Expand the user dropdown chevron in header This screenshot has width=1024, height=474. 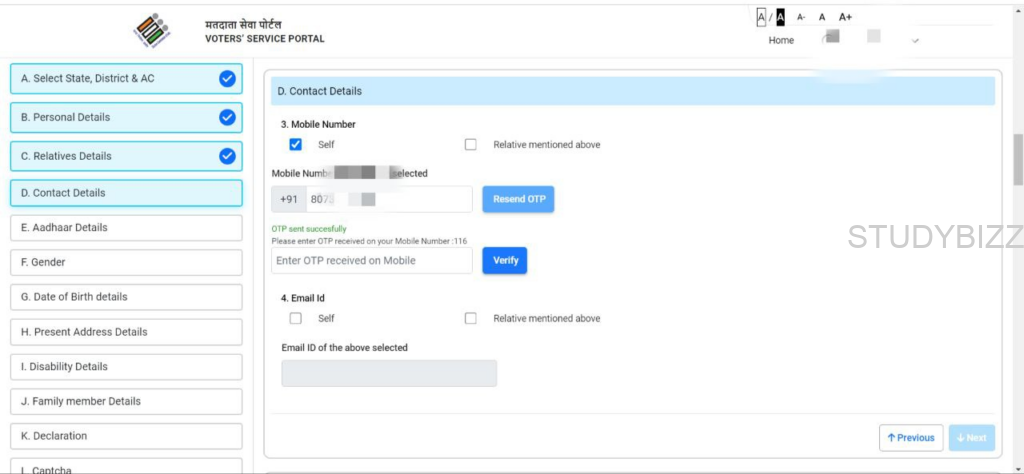coord(915,41)
